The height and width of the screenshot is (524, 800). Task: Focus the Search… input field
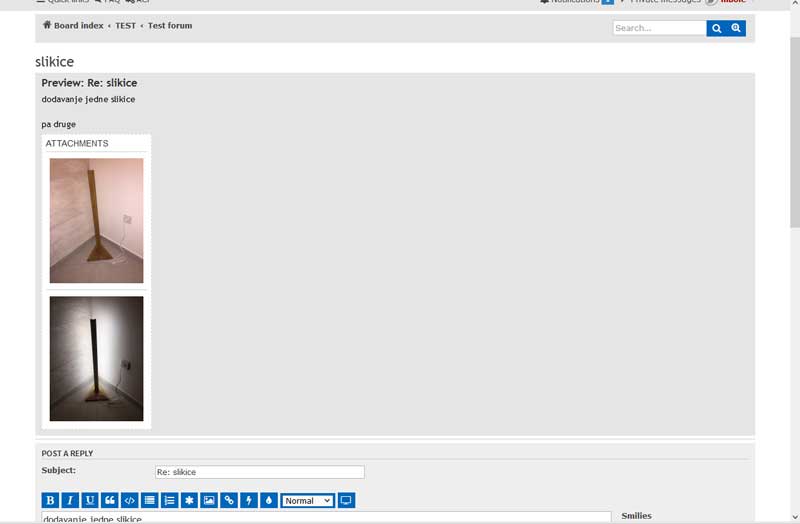pyautogui.click(x=660, y=28)
